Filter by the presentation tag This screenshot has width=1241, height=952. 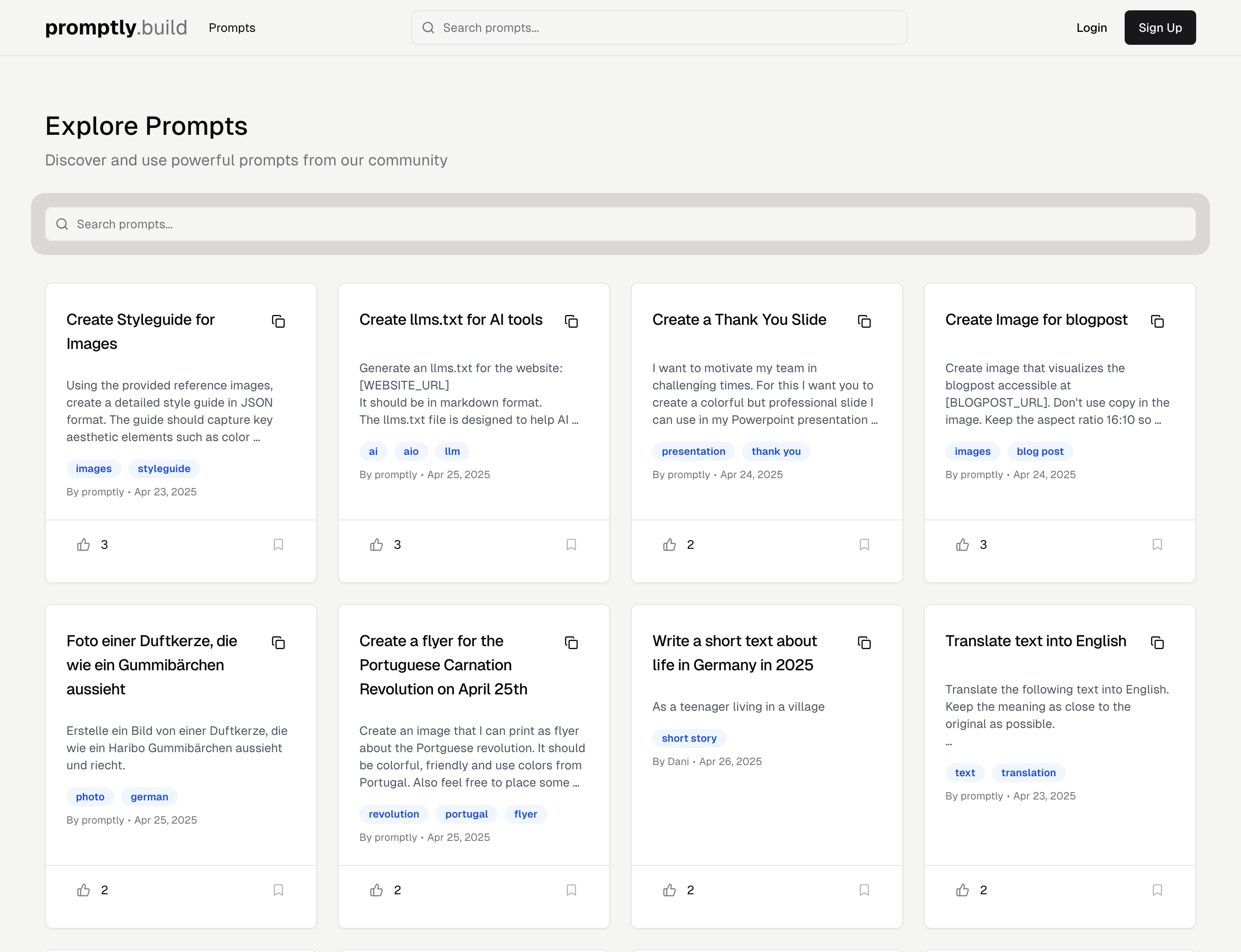tap(693, 451)
